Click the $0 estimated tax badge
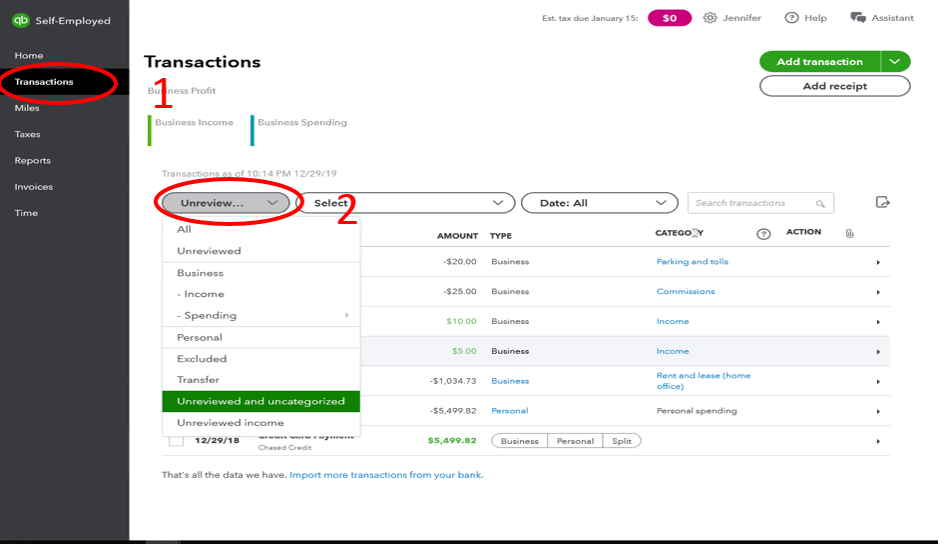This screenshot has height=547, width=951. pyautogui.click(x=670, y=18)
